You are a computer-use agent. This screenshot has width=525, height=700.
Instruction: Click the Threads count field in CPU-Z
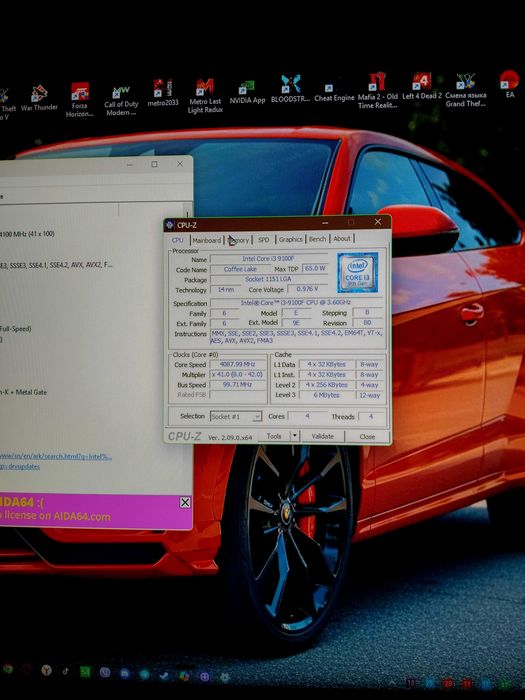coord(371,417)
